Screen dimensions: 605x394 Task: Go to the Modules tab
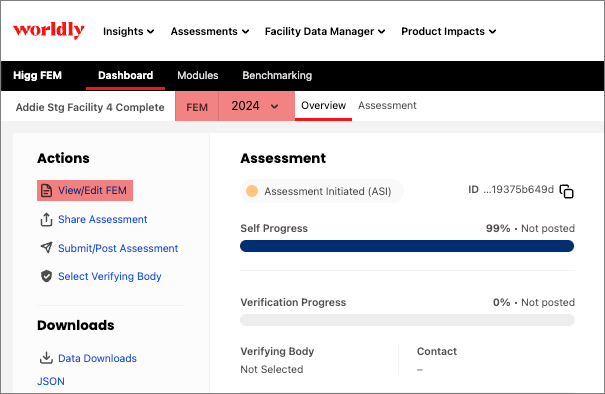pyautogui.click(x=198, y=75)
